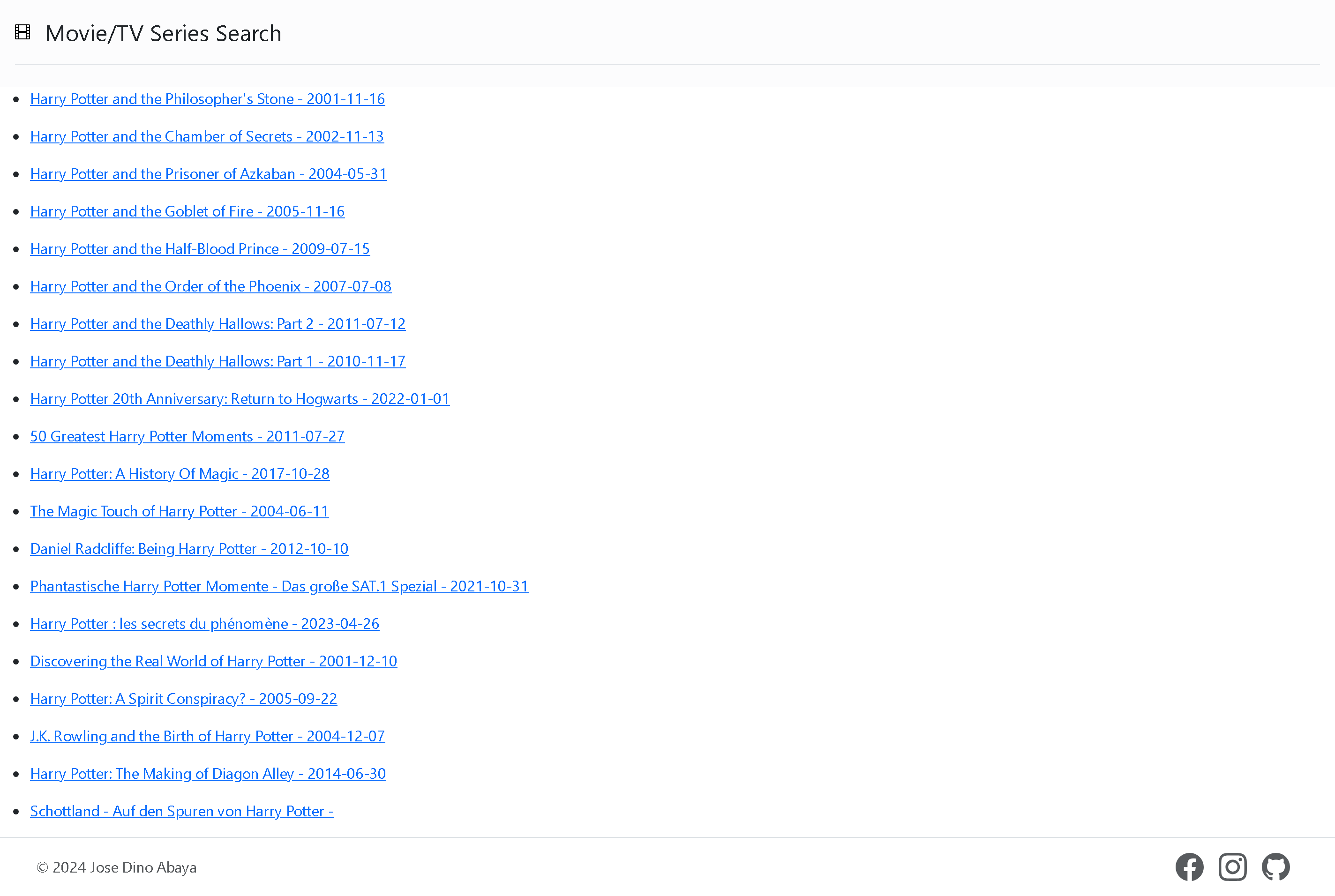This screenshot has height=896, width=1335.
Task: Open Phantastische Harry Potter Momente link
Action: click(279, 586)
